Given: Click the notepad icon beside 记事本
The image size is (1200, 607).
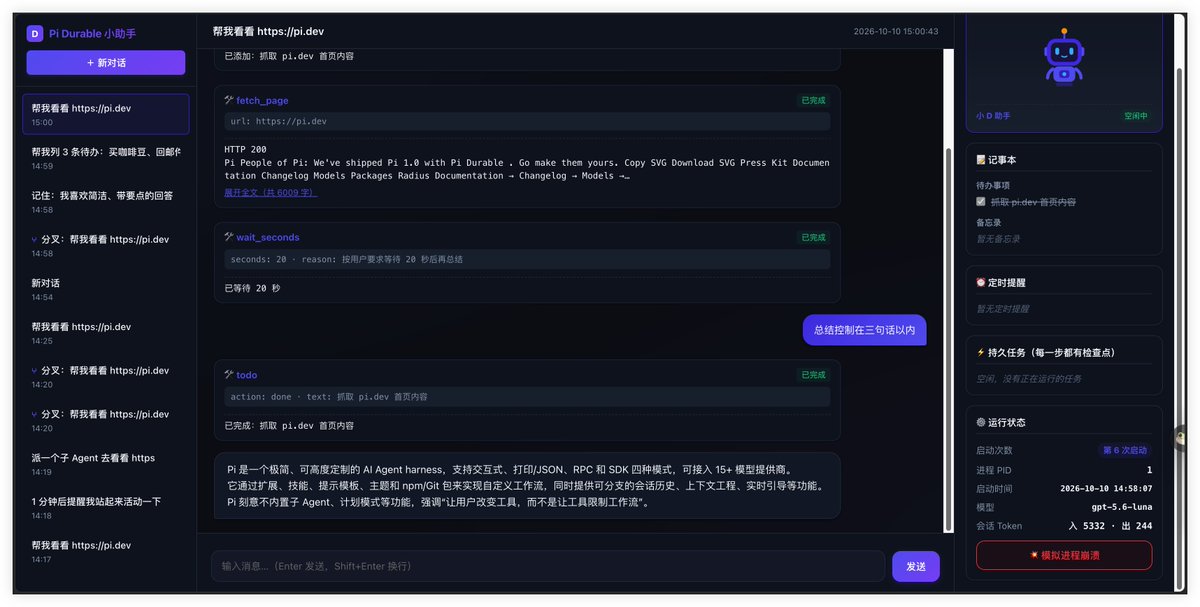Looking at the screenshot, I should pos(981,160).
